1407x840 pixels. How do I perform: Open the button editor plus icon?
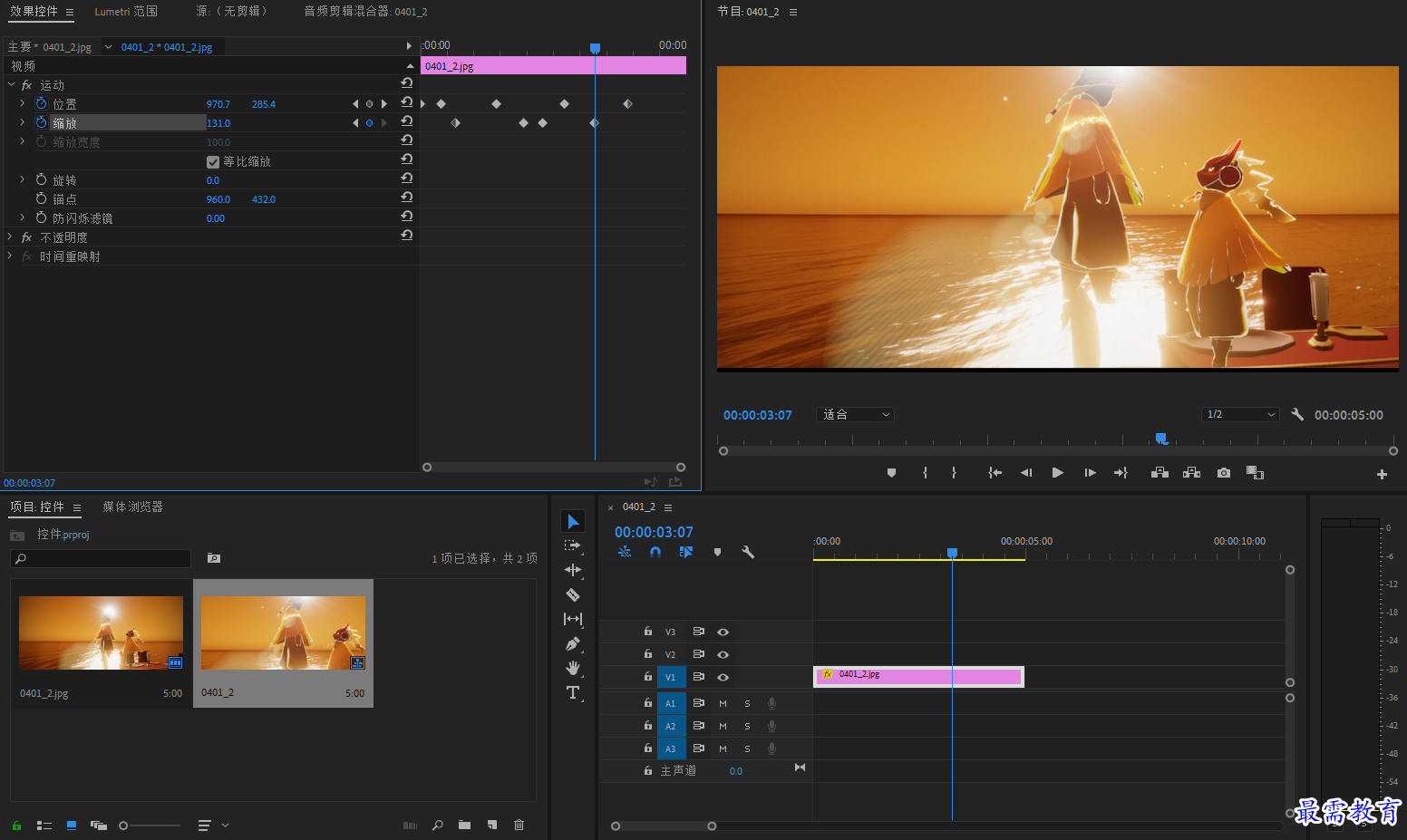pyautogui.click(x=1382, y=474)
